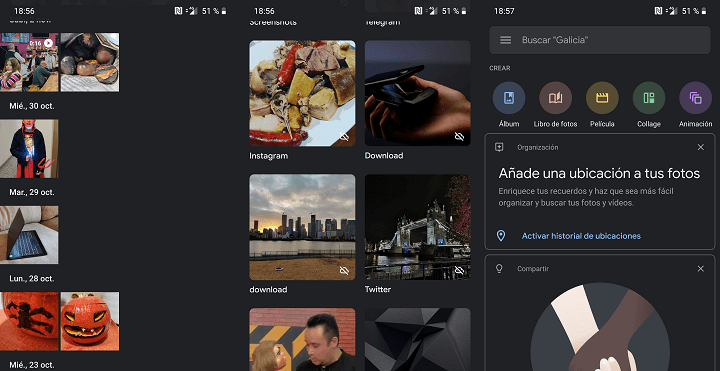Open folder thumbnail with man and puppet
720x371 pixels.
[x=302, y=339]
